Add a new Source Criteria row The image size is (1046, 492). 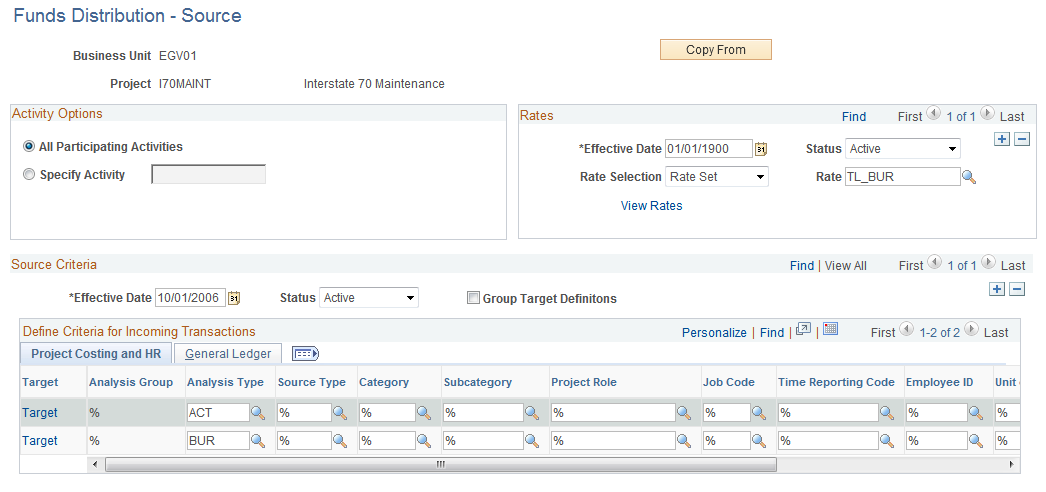(997, 289)
